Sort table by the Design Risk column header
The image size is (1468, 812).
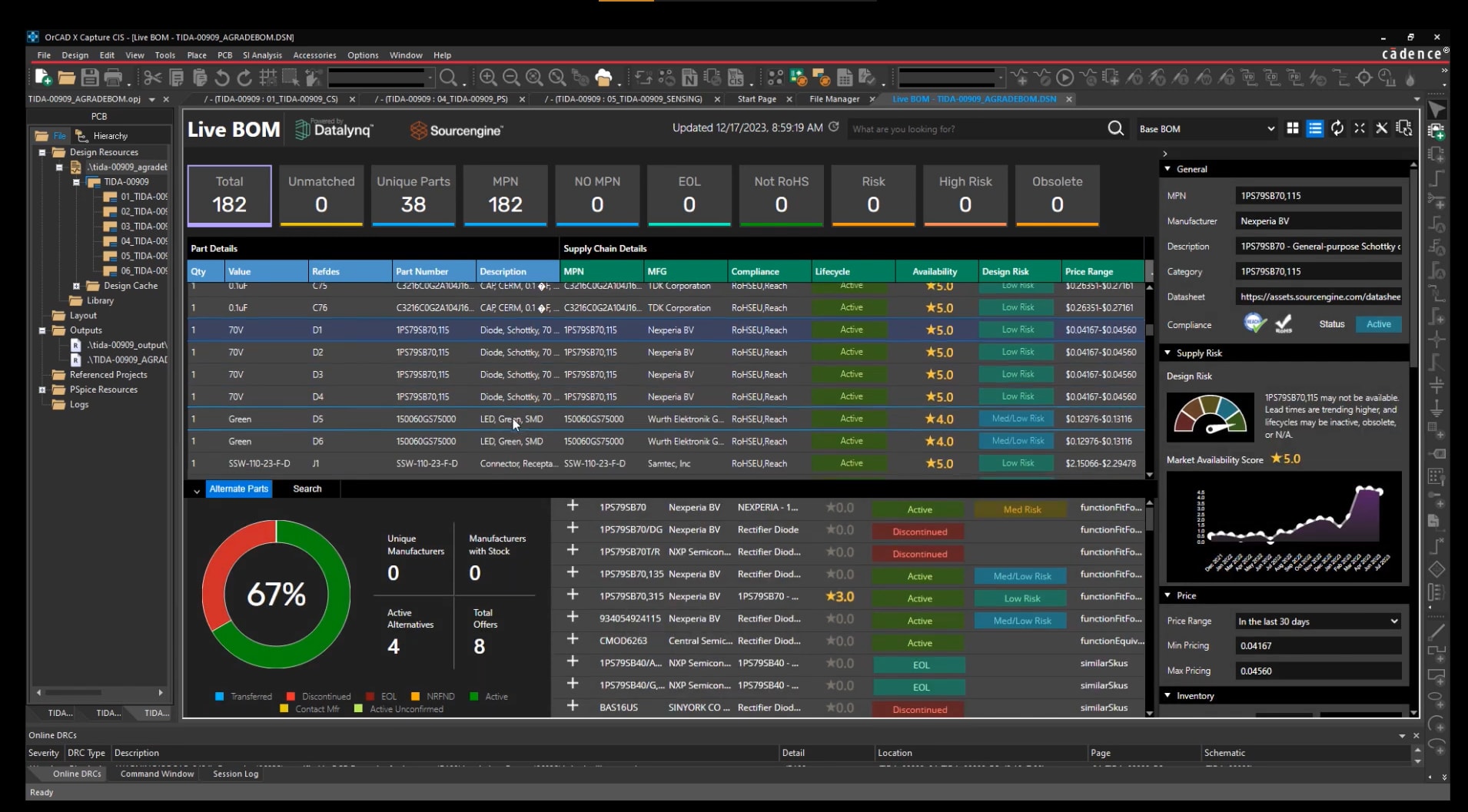[x=1005, y=271]
